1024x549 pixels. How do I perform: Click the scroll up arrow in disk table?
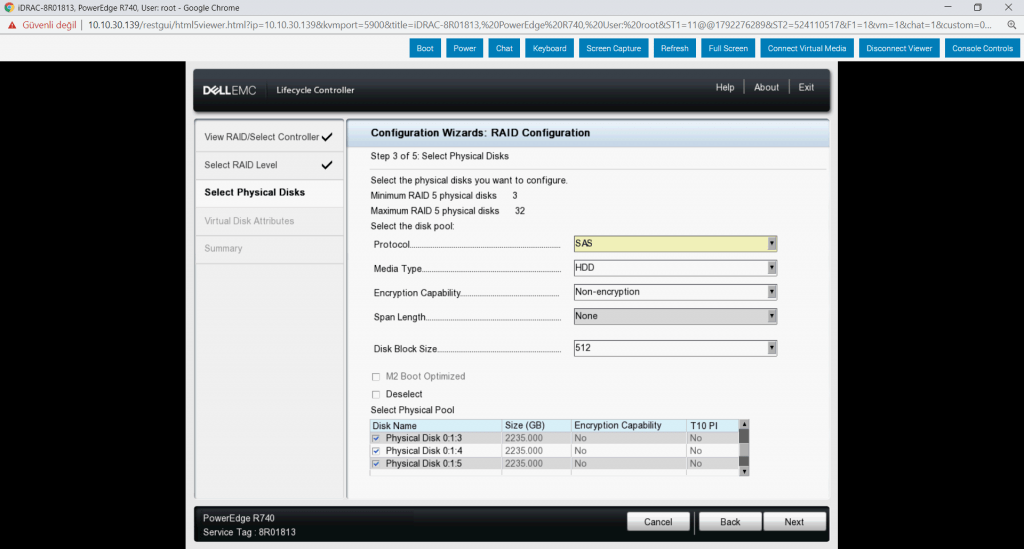coord(743,425)
